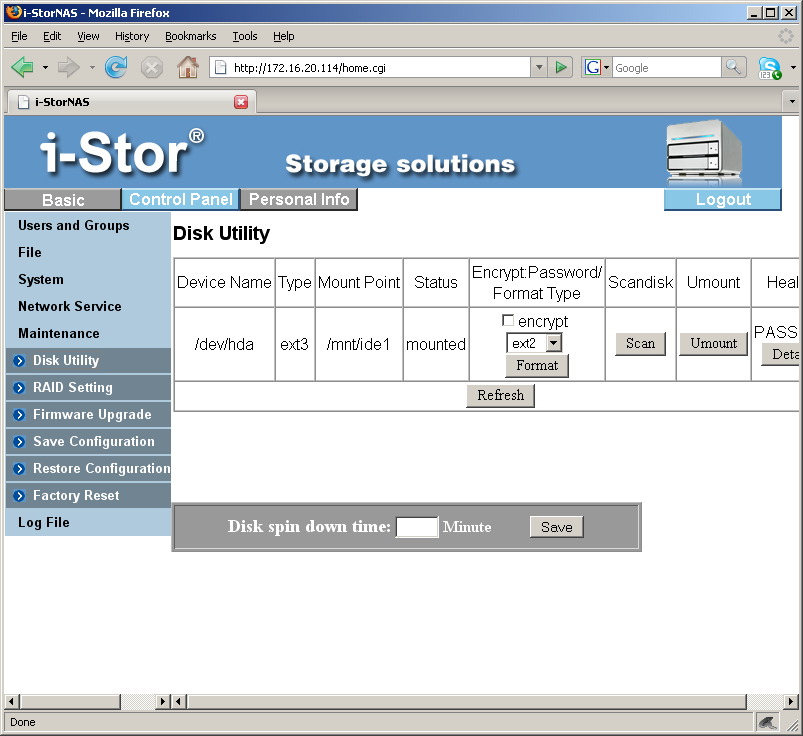
Task: Open the Maintenance sidebar section
Action: pos(59,333)
